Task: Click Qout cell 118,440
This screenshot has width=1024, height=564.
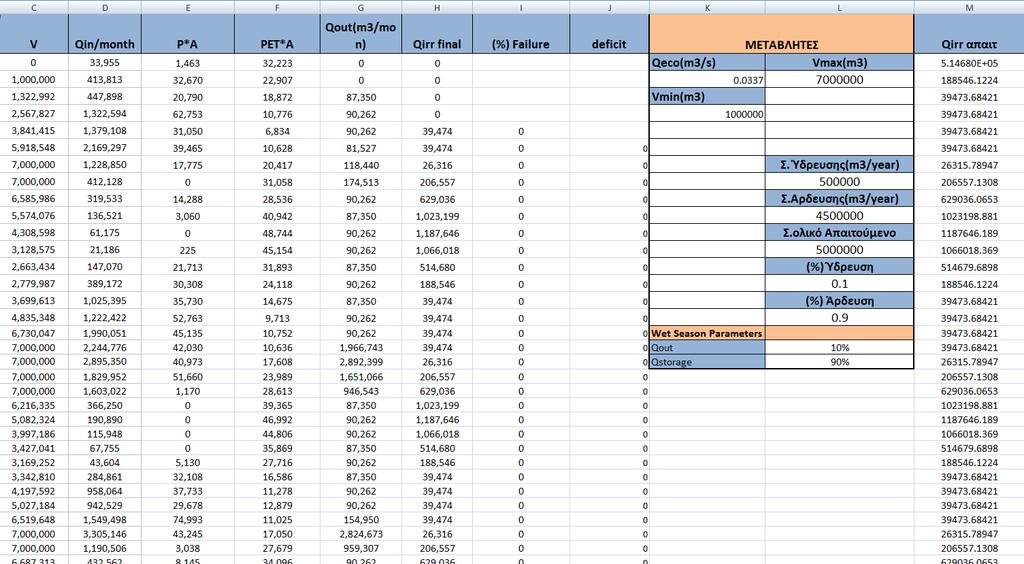Action: pos(361,164)
